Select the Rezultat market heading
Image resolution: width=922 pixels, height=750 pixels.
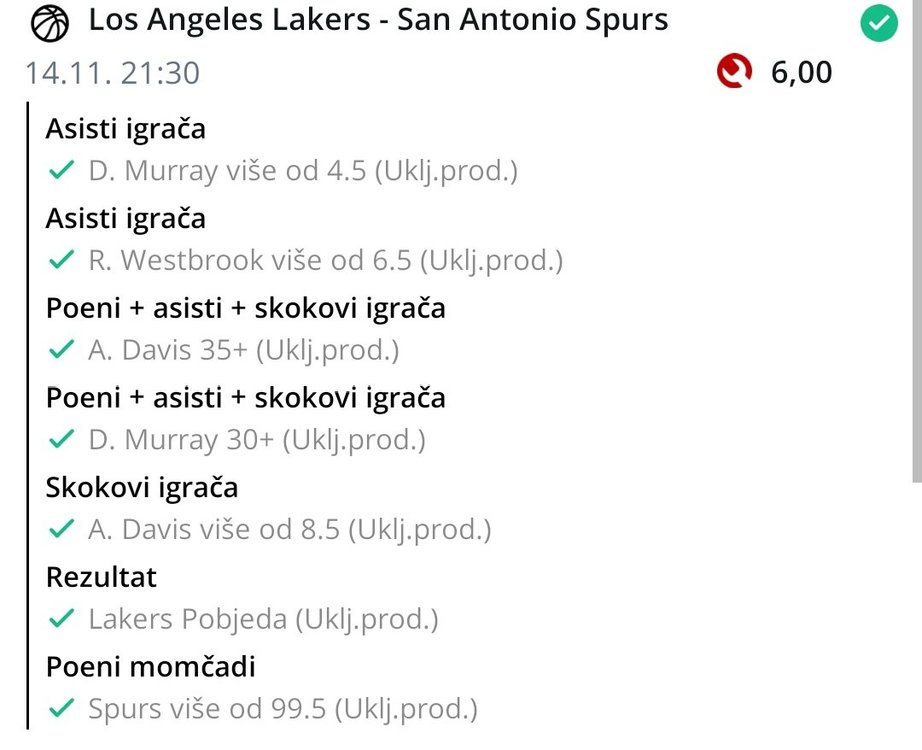click(x=101, y=577)
